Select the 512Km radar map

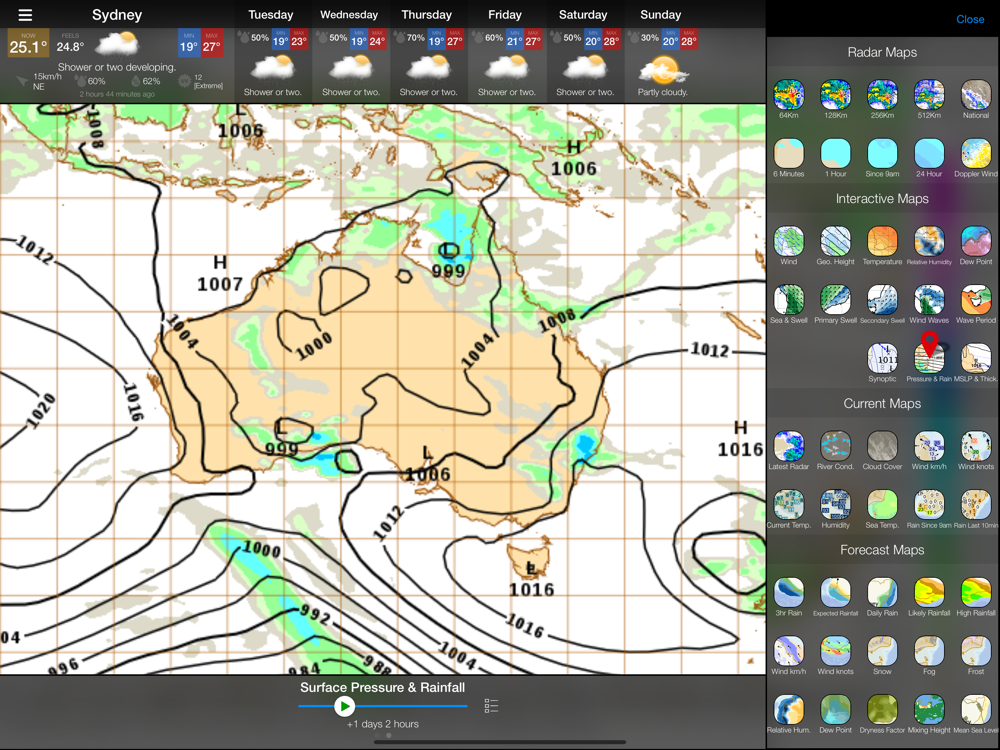929,95
